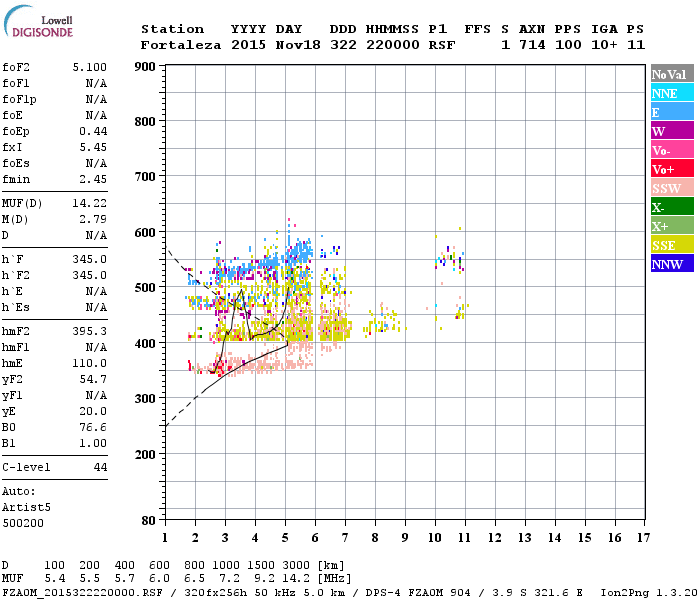Click the B0 value 76.6
Viewport: 700px width, 600px height.
[x=93, y=428]
